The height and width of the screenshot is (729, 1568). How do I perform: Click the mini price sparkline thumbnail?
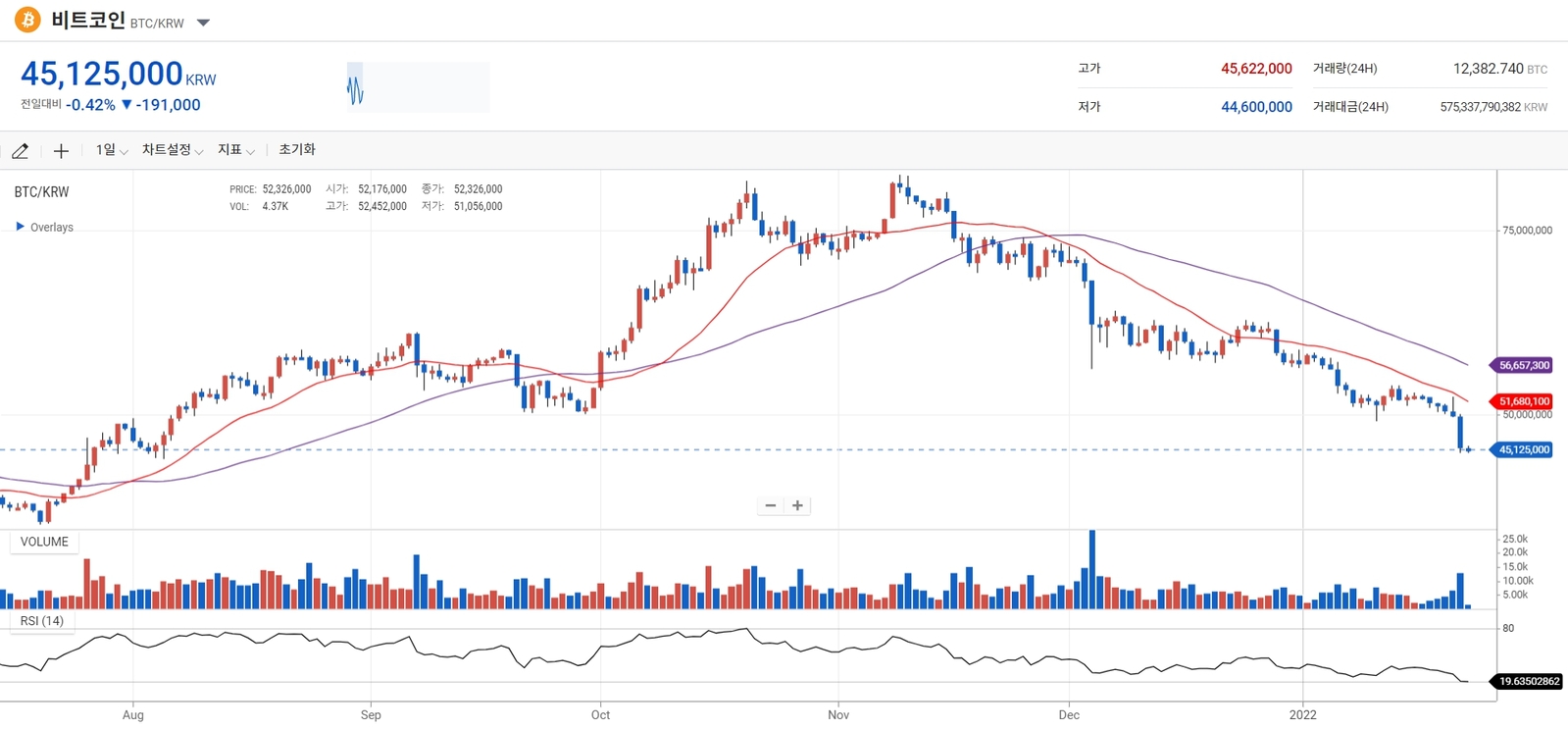(418, 87)
